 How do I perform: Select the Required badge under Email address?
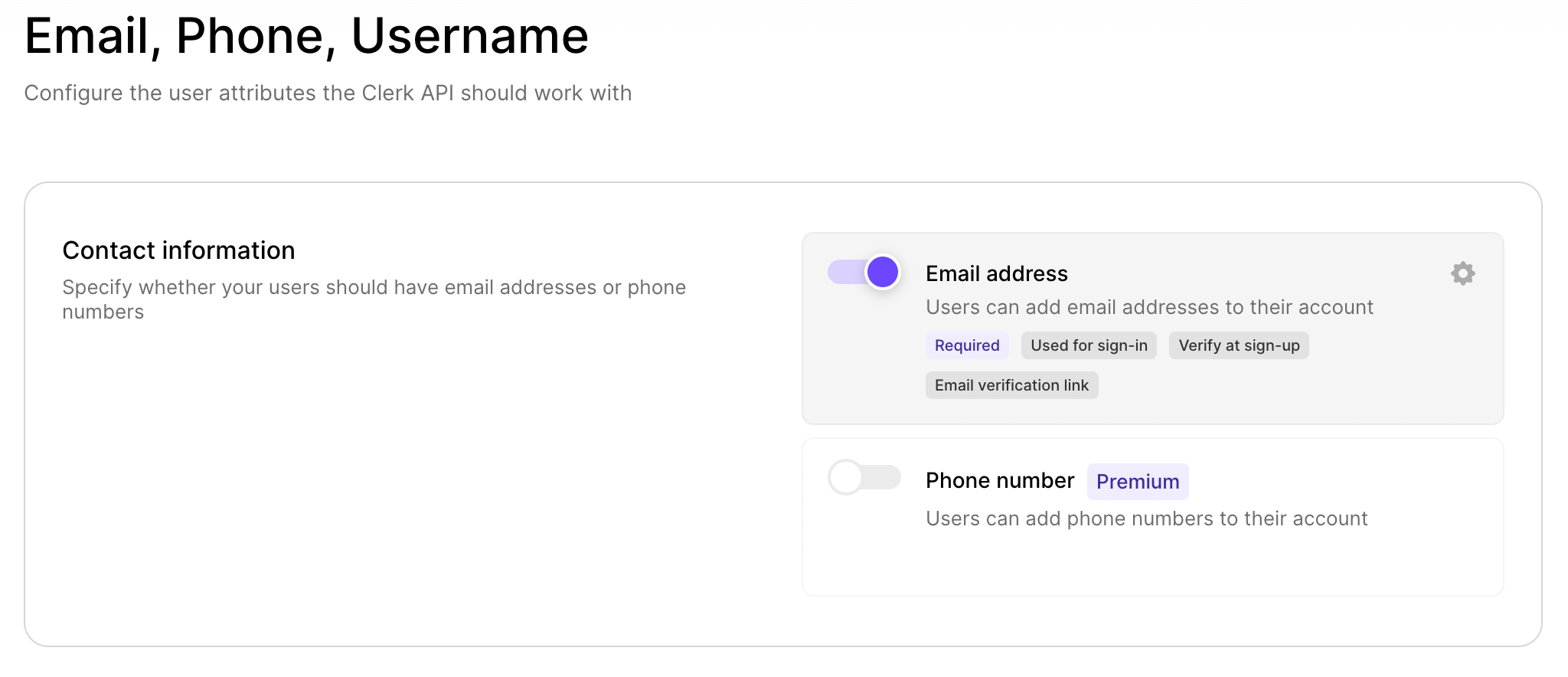(967, 345)
